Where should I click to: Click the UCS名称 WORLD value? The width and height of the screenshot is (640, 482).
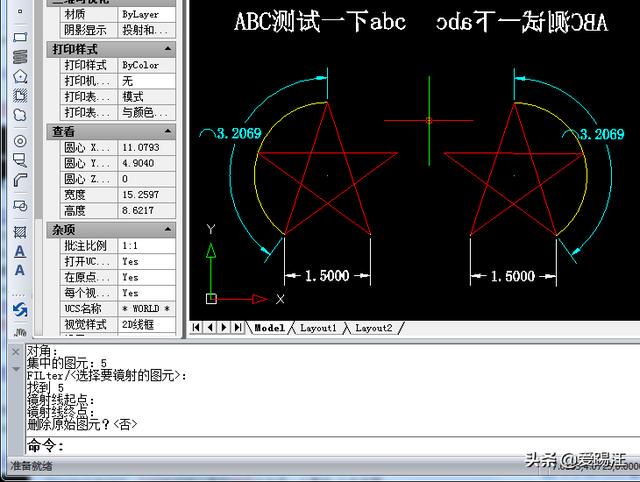coord(147,309)
